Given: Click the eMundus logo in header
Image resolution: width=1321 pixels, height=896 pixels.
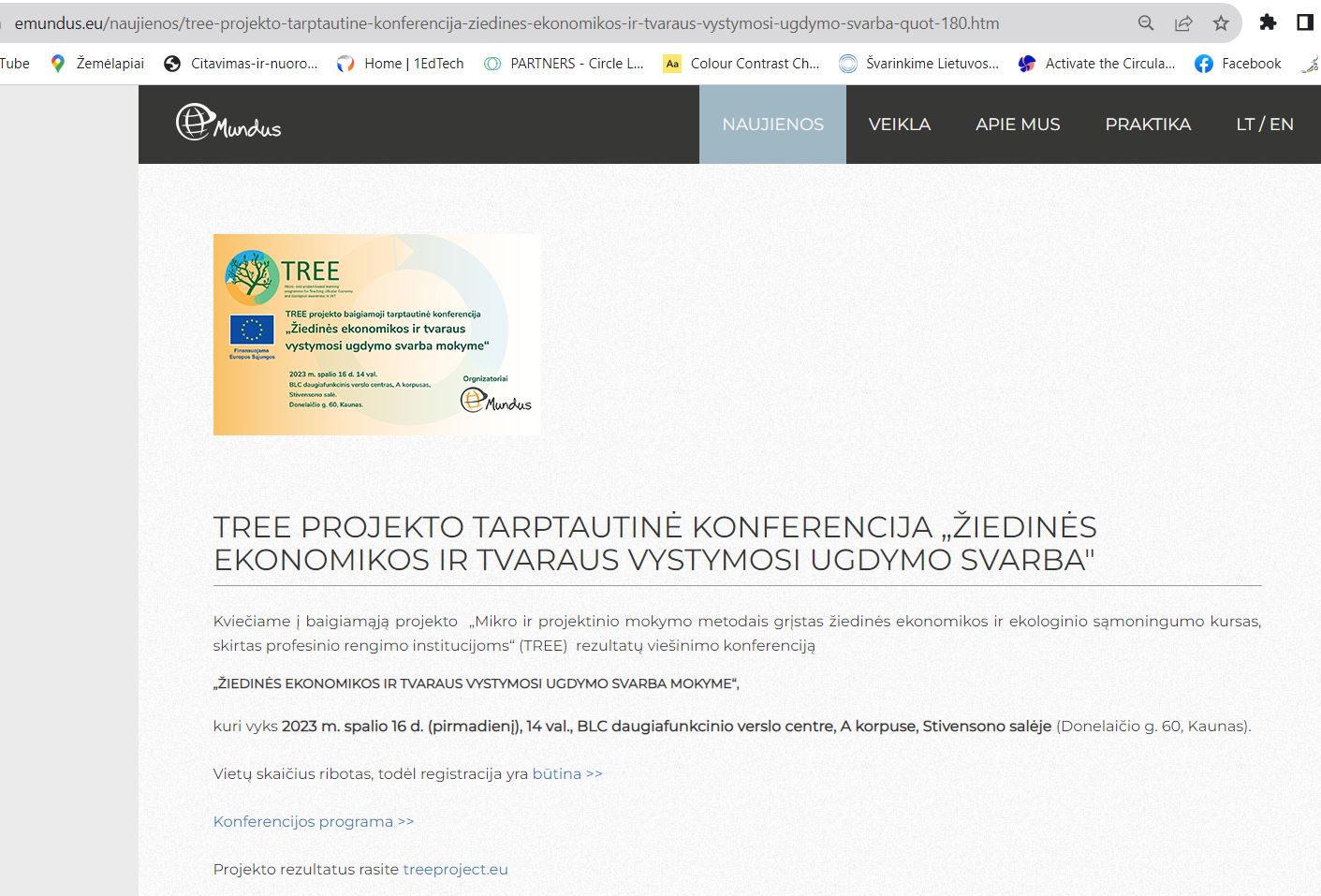Looking at the screenshot, I should click(228, 123).
